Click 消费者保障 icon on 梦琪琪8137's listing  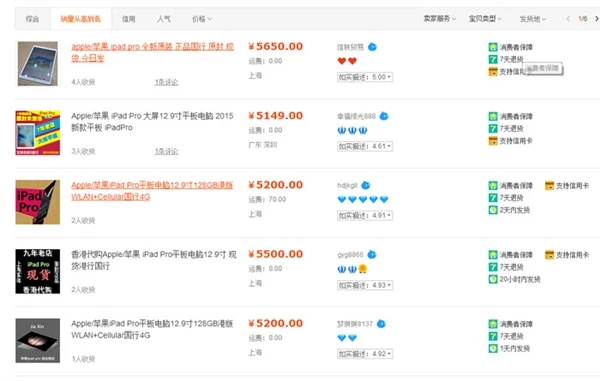click(493, 324)
